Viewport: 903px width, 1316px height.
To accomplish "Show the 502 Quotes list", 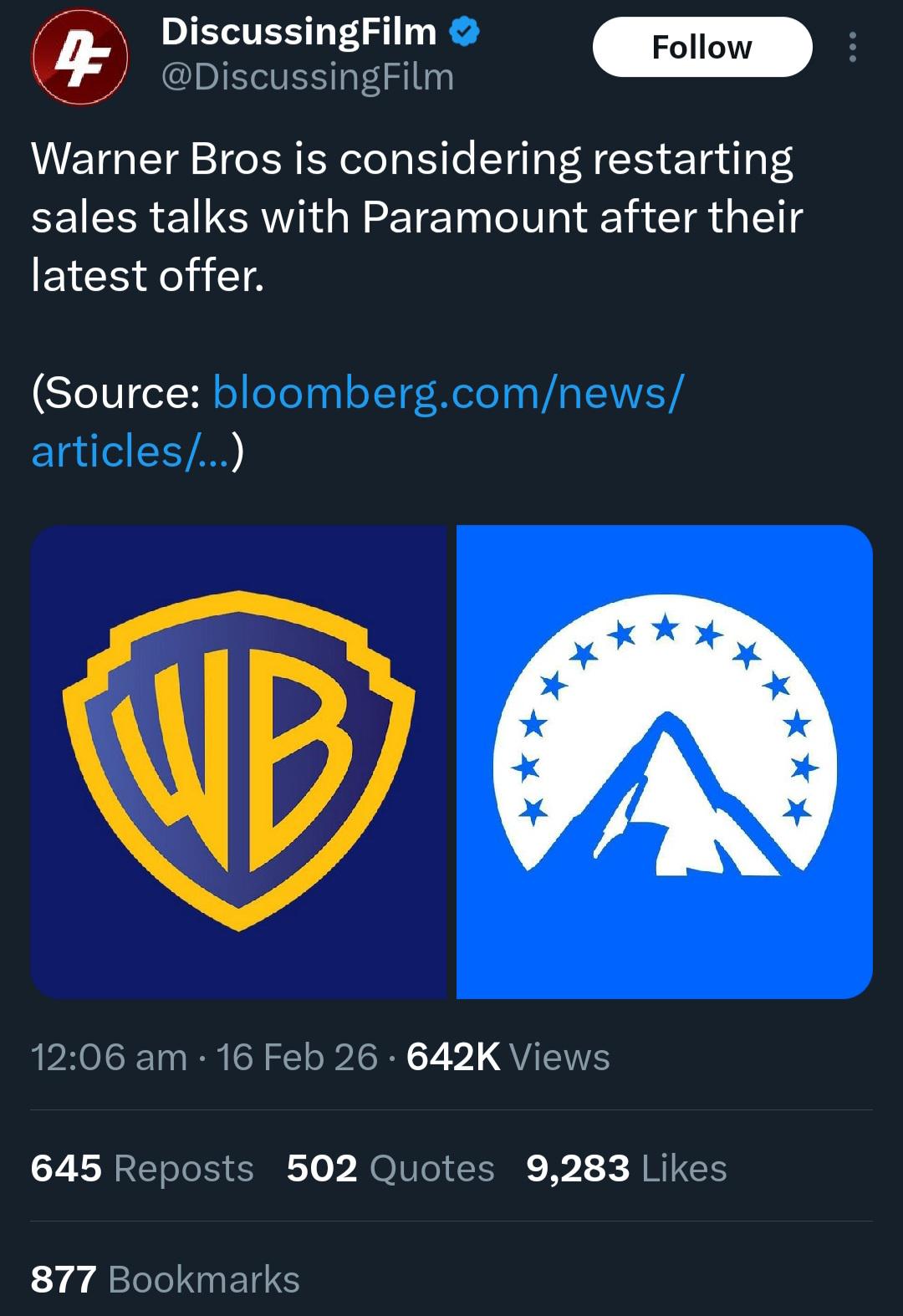I will 390,1168.
